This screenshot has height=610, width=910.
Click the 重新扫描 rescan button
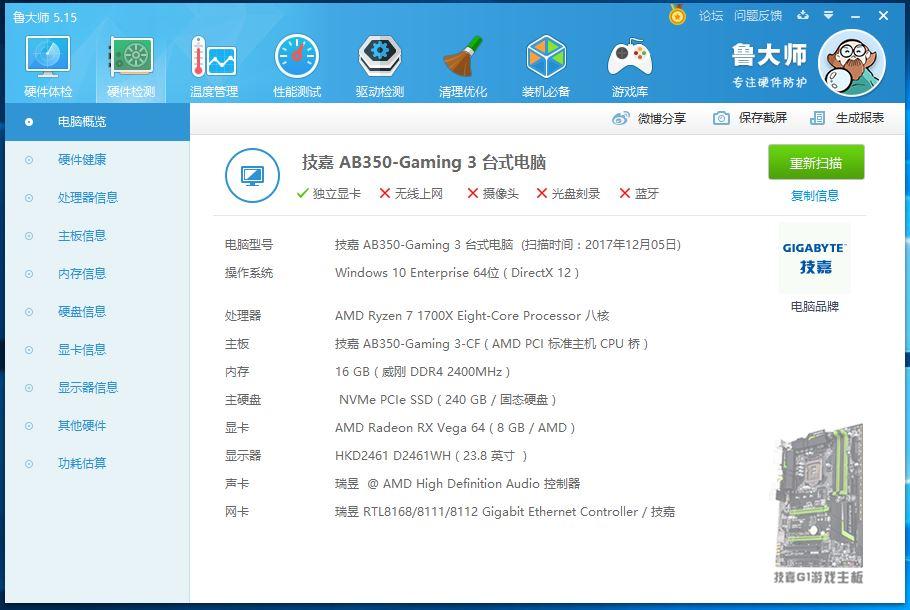tap(816, 163)
